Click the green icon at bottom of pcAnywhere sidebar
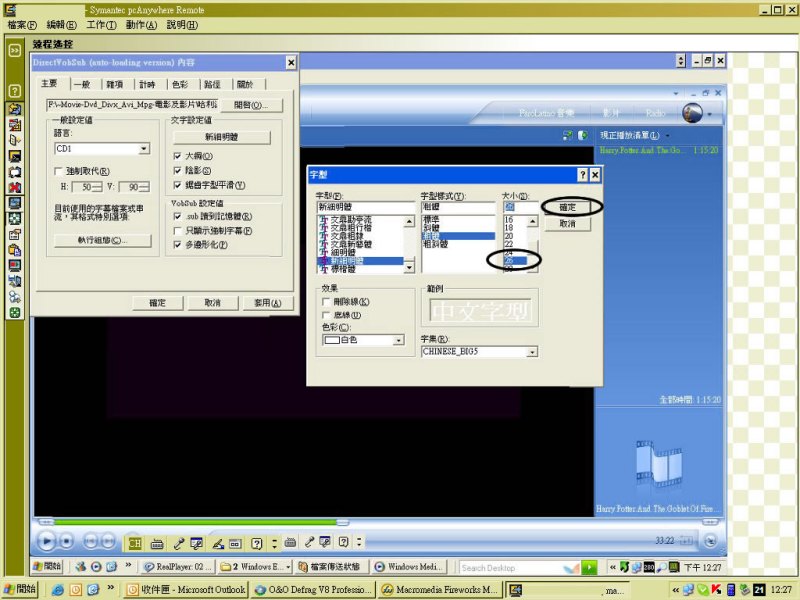This screenshot has height=600, width=800. click(x=15, y=313)
